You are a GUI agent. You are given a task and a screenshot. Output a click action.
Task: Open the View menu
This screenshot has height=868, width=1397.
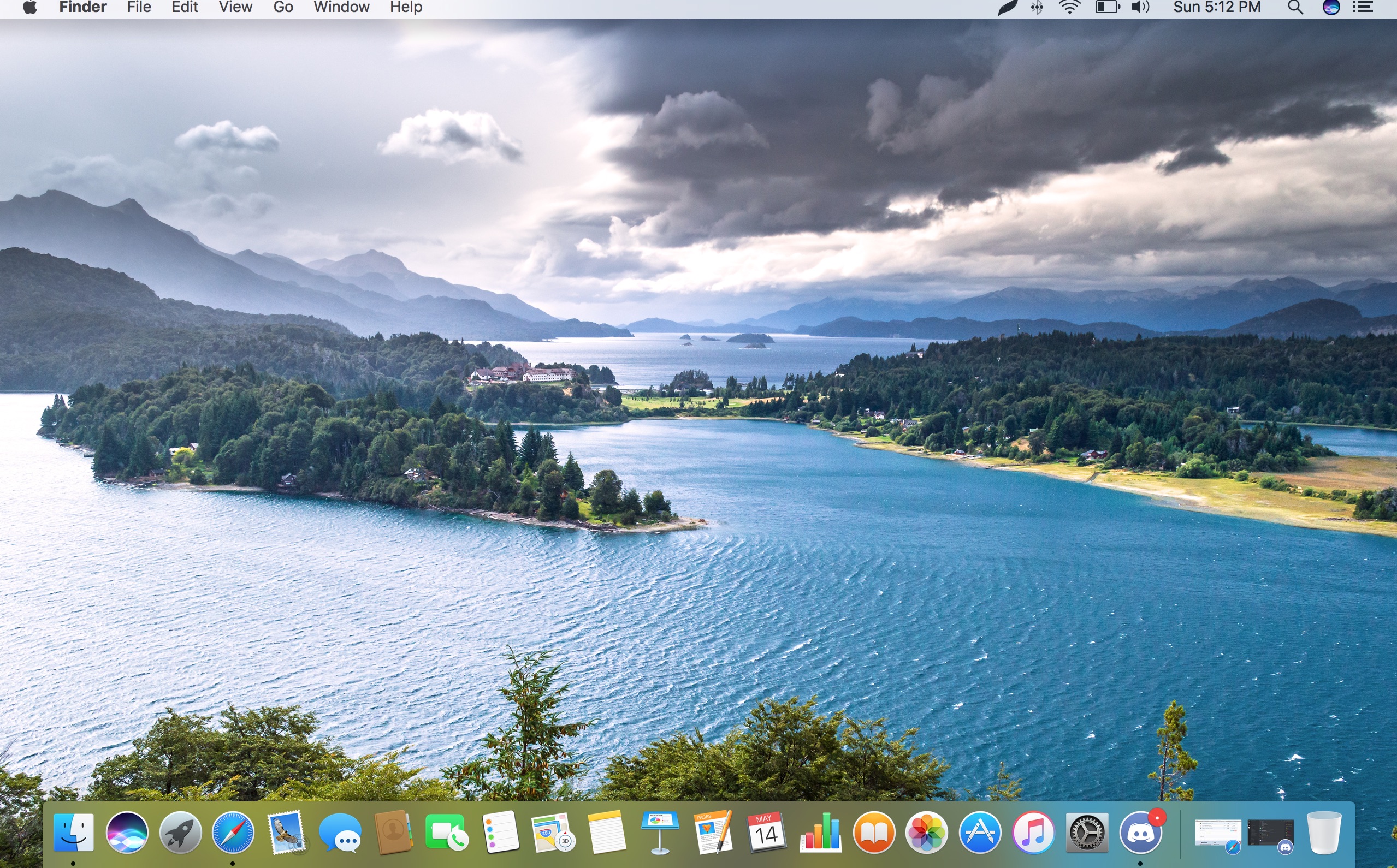235,8
